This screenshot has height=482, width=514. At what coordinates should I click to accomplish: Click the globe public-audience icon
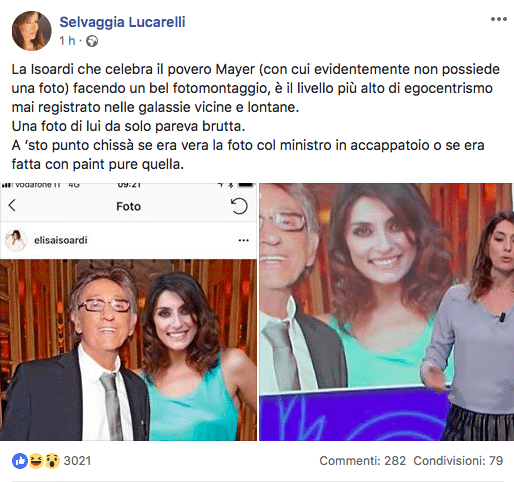tap(92, 41)
